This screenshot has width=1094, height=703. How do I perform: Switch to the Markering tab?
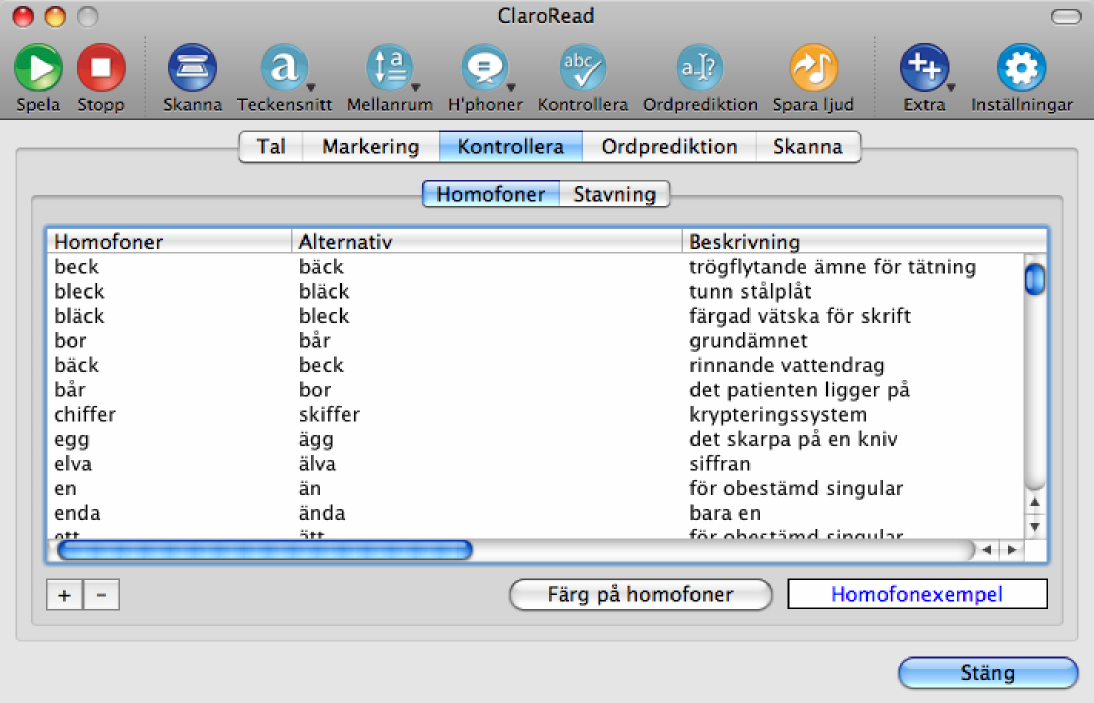coord(370,146)
